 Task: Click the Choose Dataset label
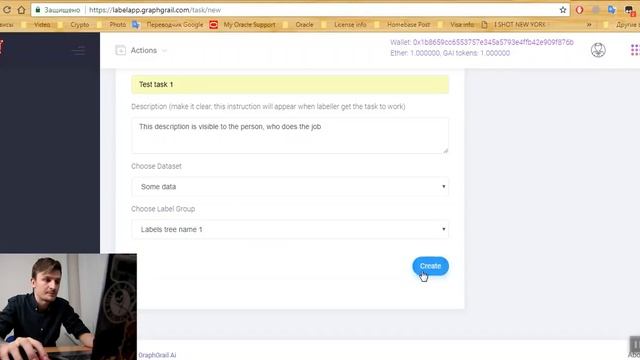tap(156, 166)
